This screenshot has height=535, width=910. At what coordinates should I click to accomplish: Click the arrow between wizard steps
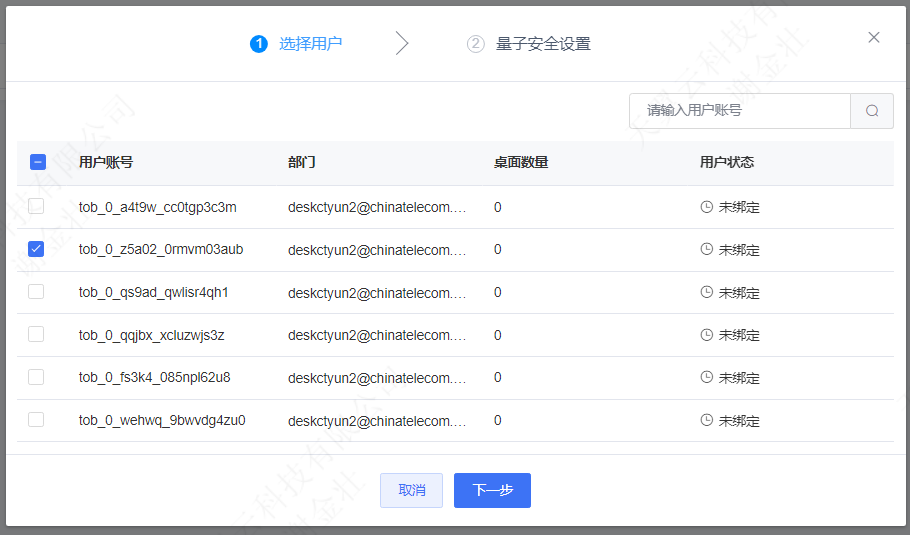tap(402, 43)
